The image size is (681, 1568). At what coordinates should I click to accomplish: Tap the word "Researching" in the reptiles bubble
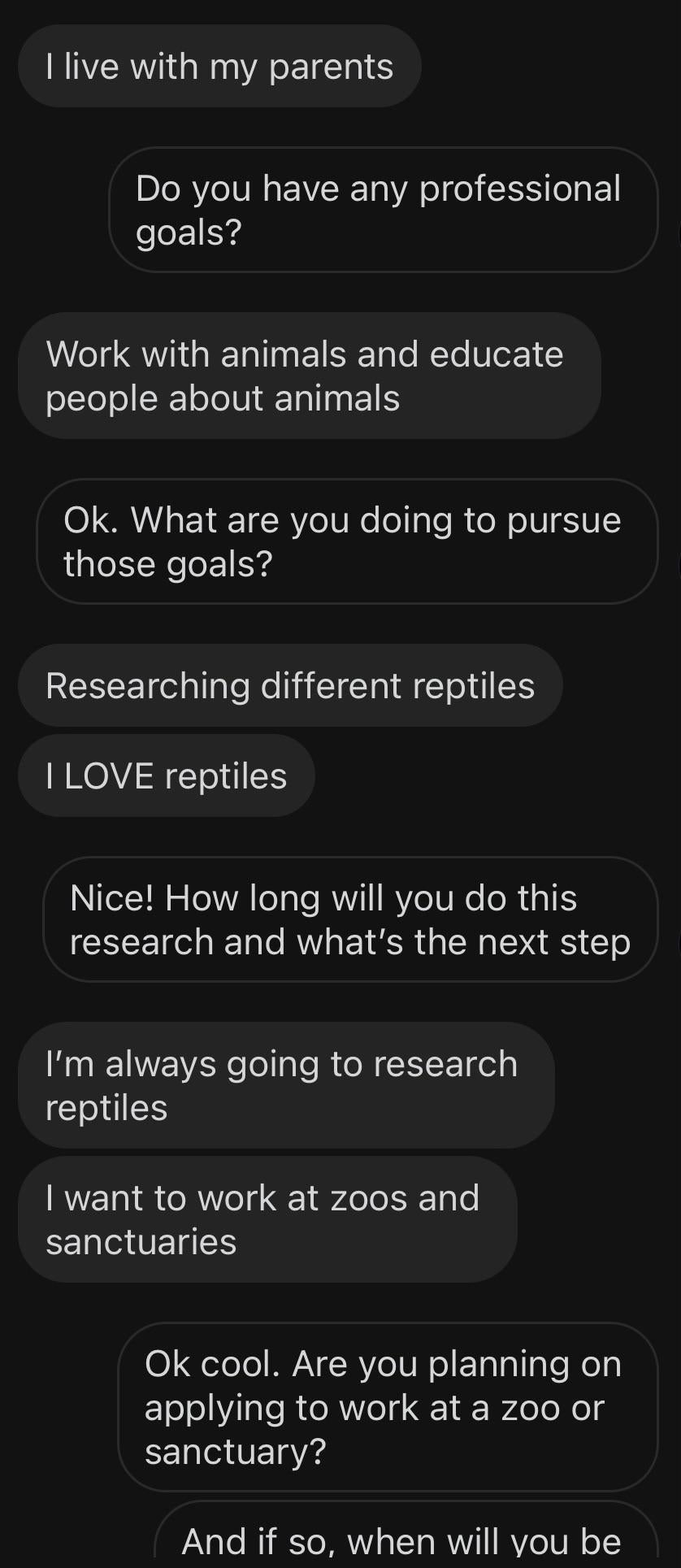[x=148, y=686]
